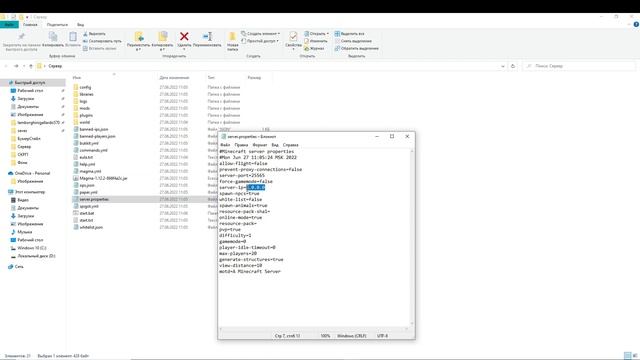Open Notepad's Формат menu
640x360 pixels.
tap(260, 145)
